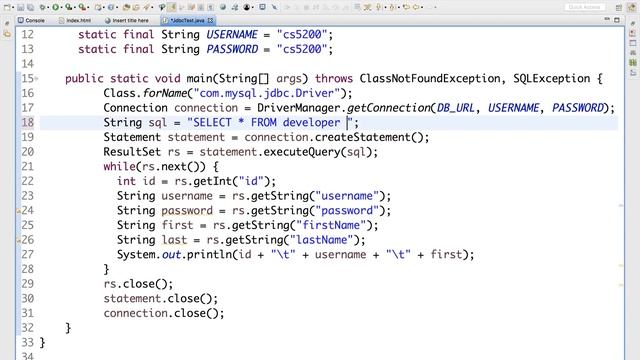Image resolution: width=640 pixels, height=360 pixels.
Task: Click 'ClassNotFoundException' in method signature
Action: (x=430, y=78)
